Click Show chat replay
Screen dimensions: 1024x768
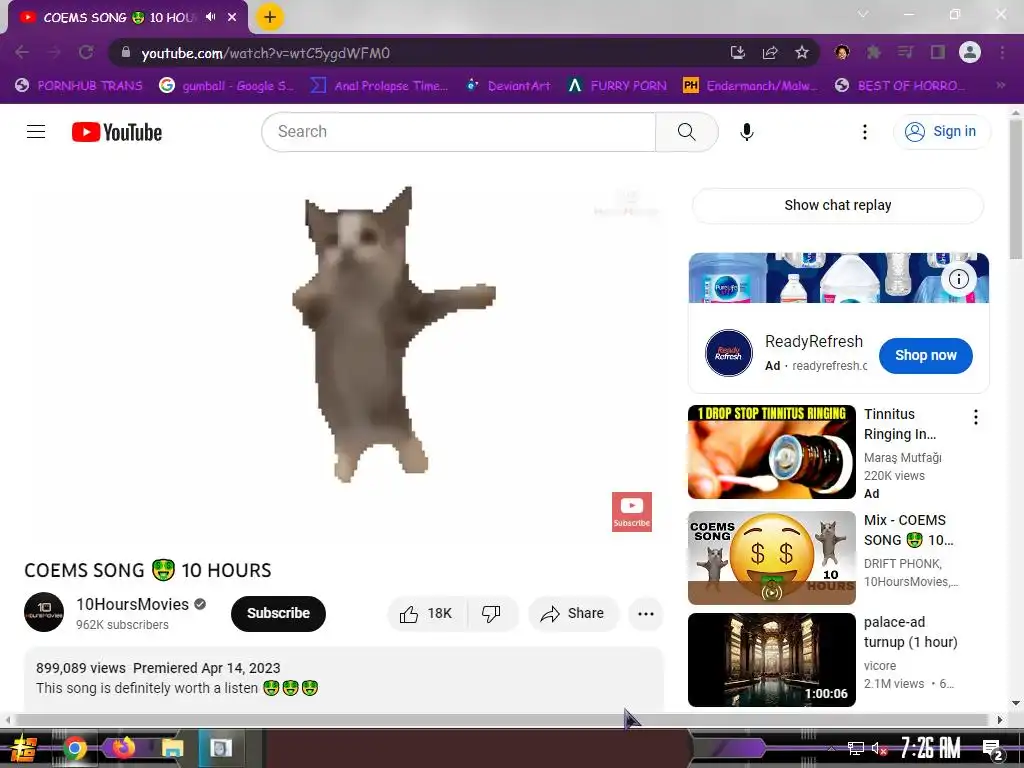click(837, 205)
